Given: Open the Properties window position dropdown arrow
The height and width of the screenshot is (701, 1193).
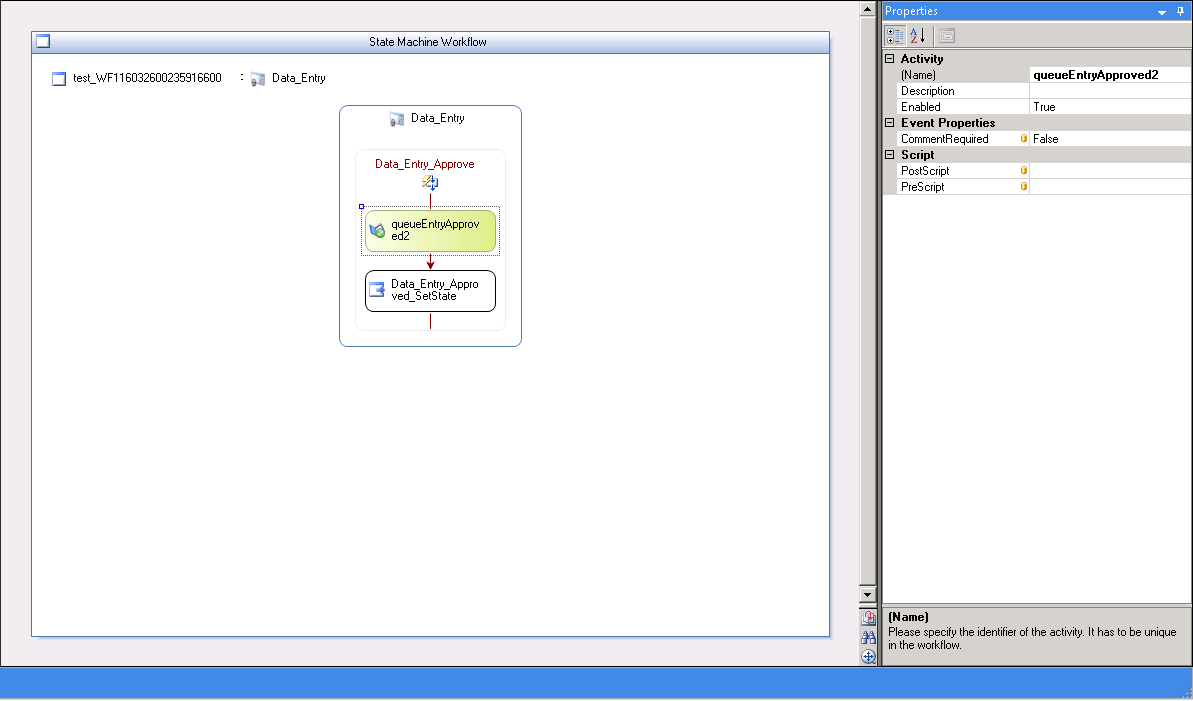Looking at the screenshot, I should pyautogui.click(x=1162, y=11).
